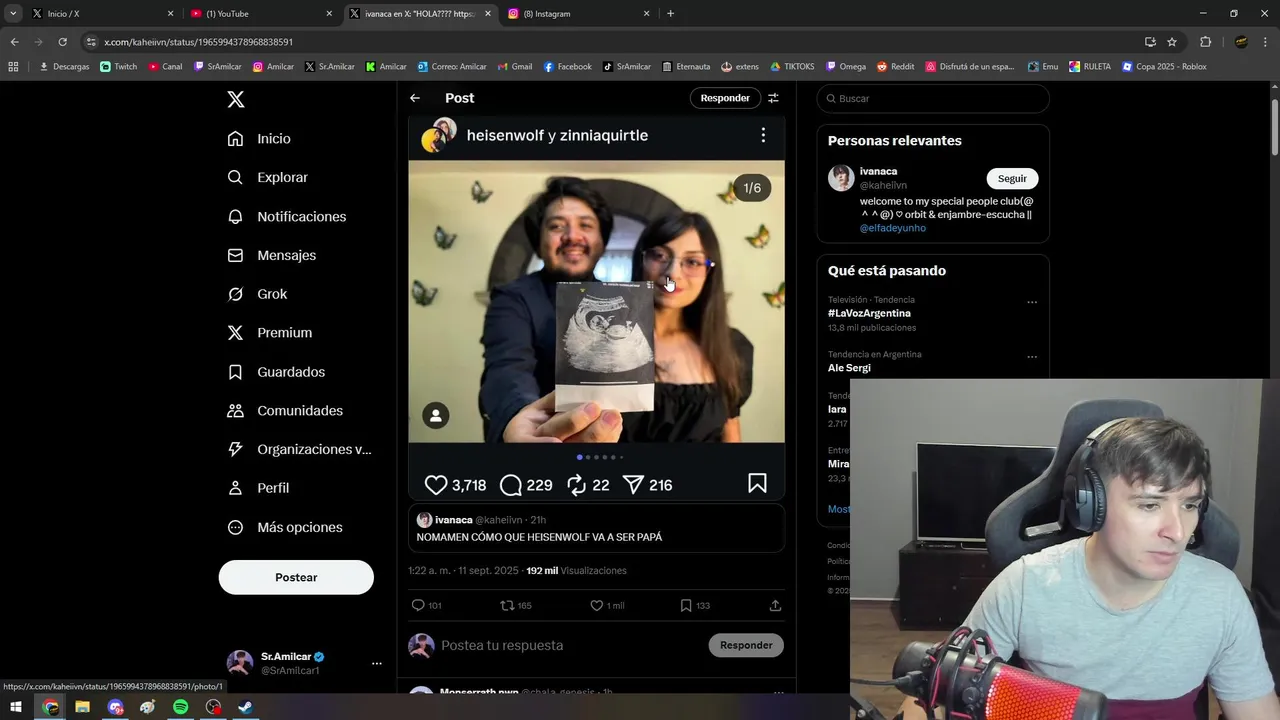The width and height of the screenshot is (1280, 720).
Task: Open Explorar in the sidebar
Action: 267,177
